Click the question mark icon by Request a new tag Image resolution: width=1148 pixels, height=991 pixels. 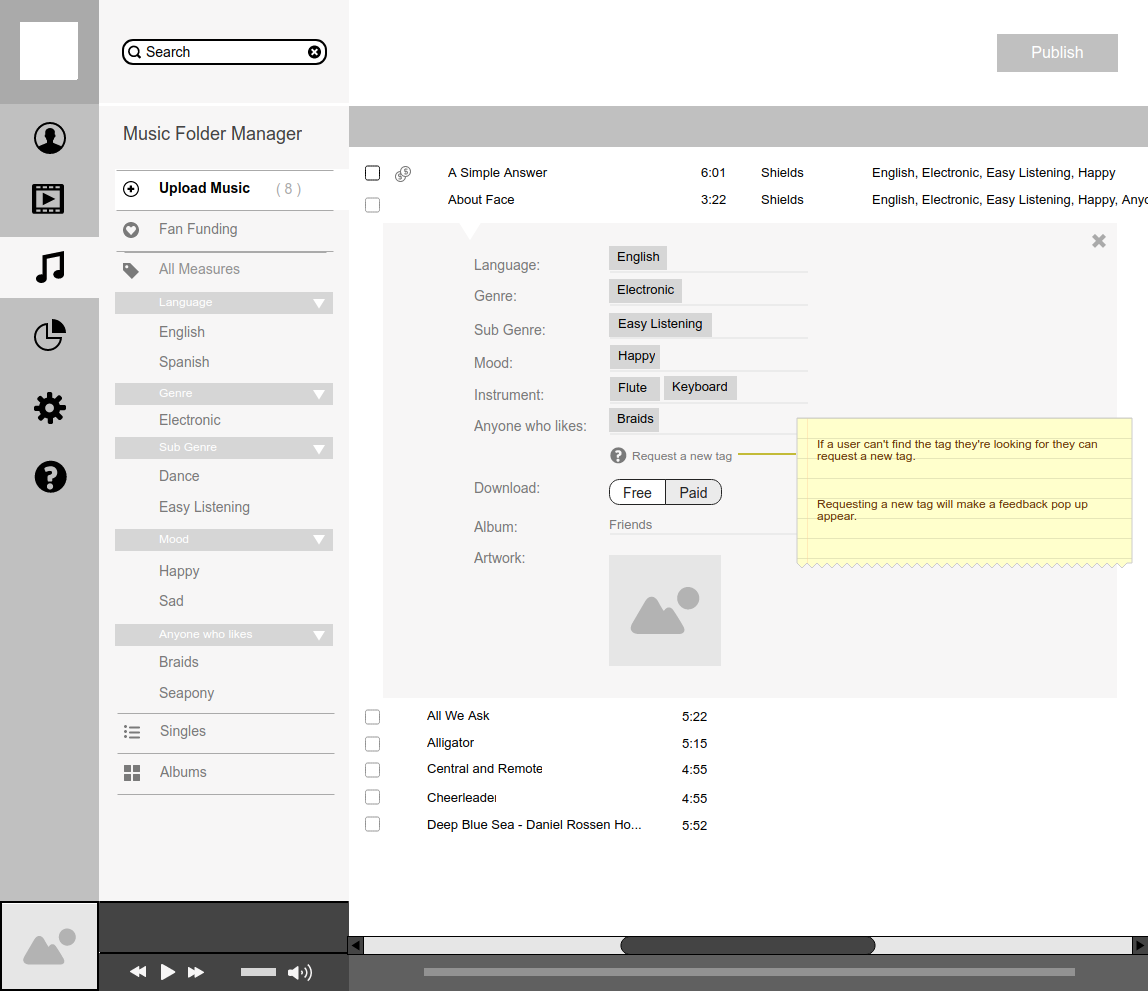(x=618, y=455)
